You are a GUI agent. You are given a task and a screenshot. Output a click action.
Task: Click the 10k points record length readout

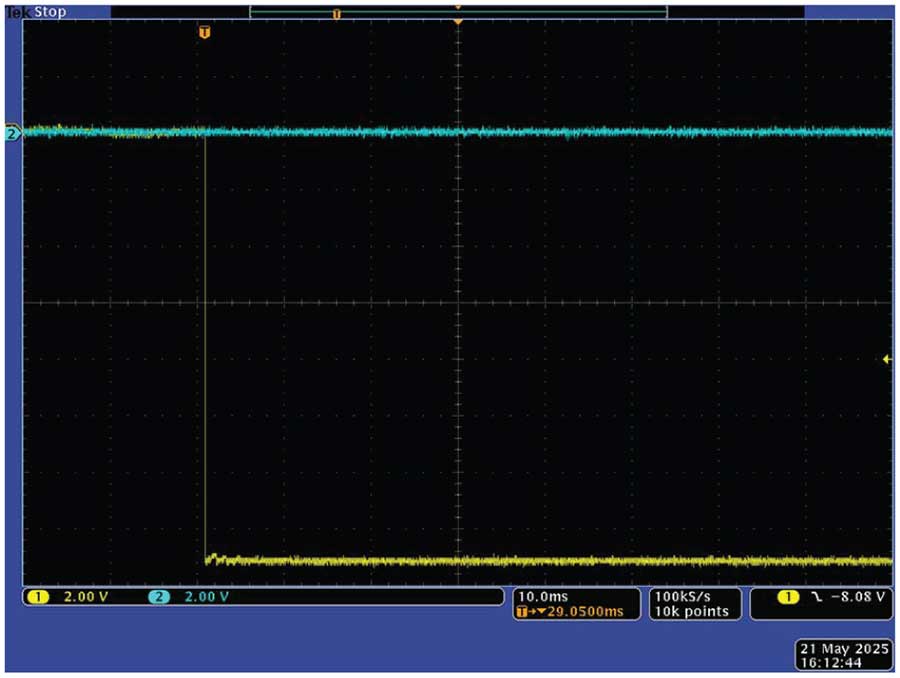click(x=690, y=611)
